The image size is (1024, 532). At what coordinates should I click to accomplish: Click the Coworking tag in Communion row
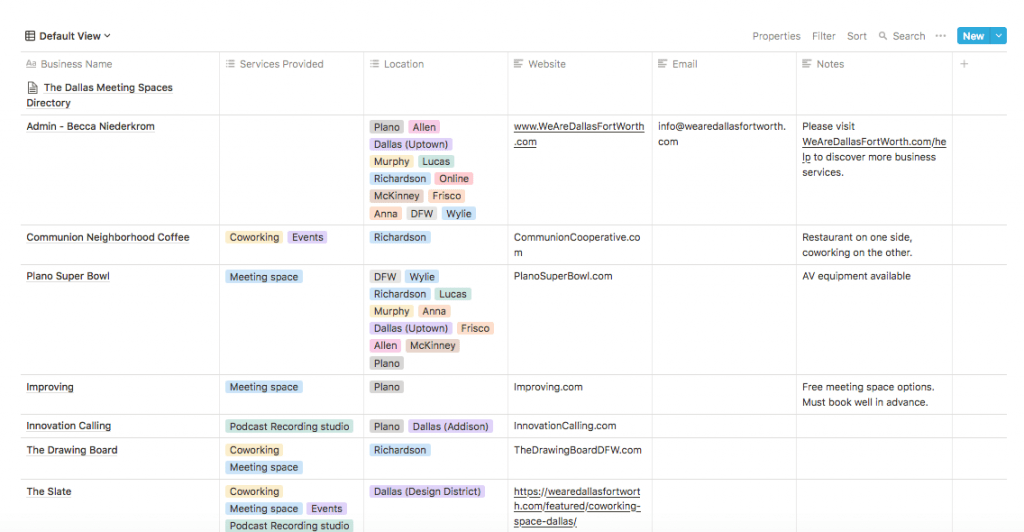point(254,238)
